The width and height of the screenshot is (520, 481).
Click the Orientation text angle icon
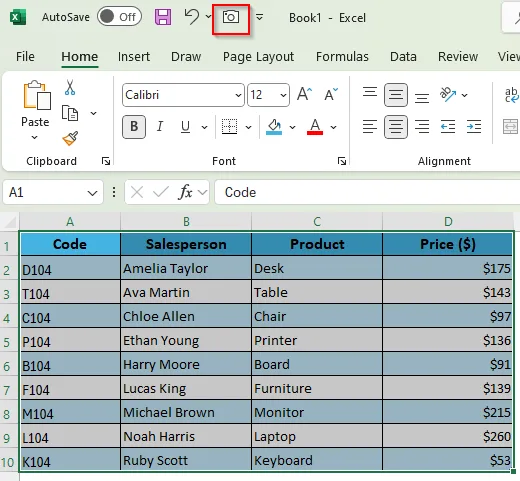point(448,95)
